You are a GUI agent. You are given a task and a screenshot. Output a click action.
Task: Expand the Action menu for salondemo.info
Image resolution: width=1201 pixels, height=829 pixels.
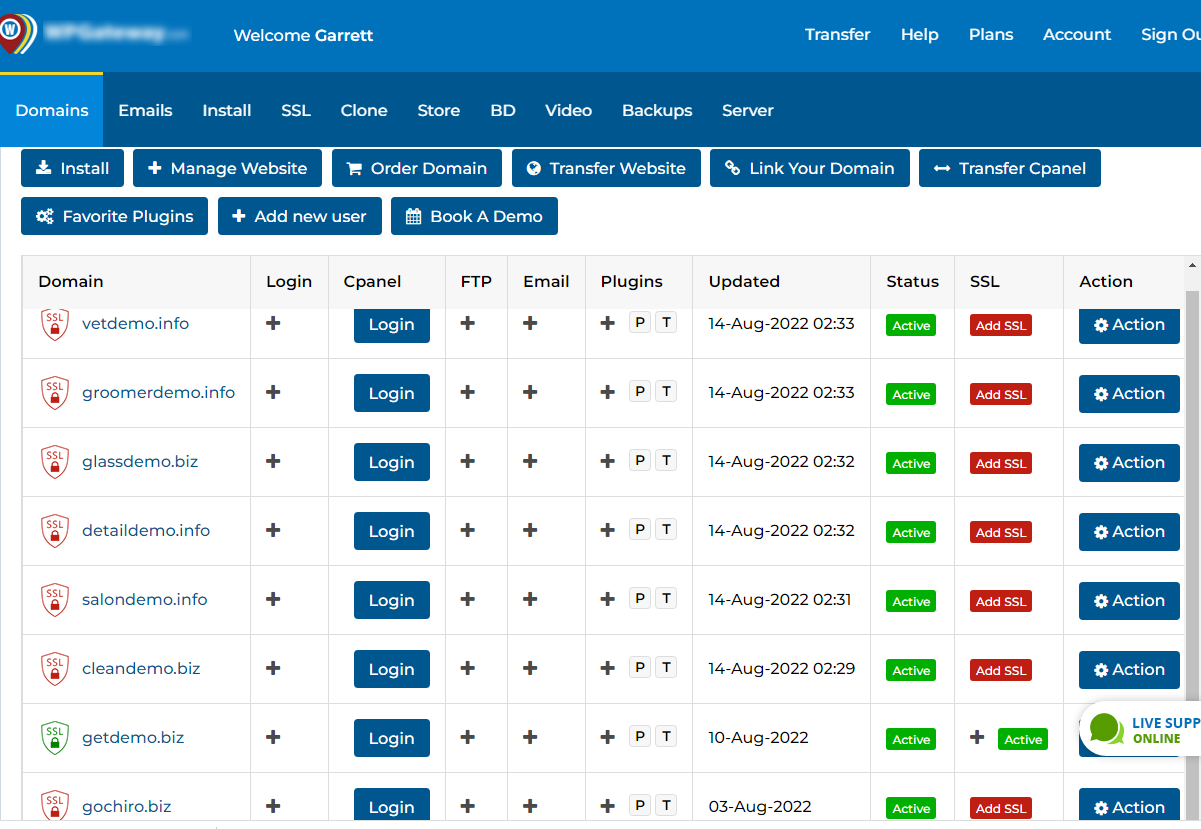pyautogui.click(x=1129, y=601)
